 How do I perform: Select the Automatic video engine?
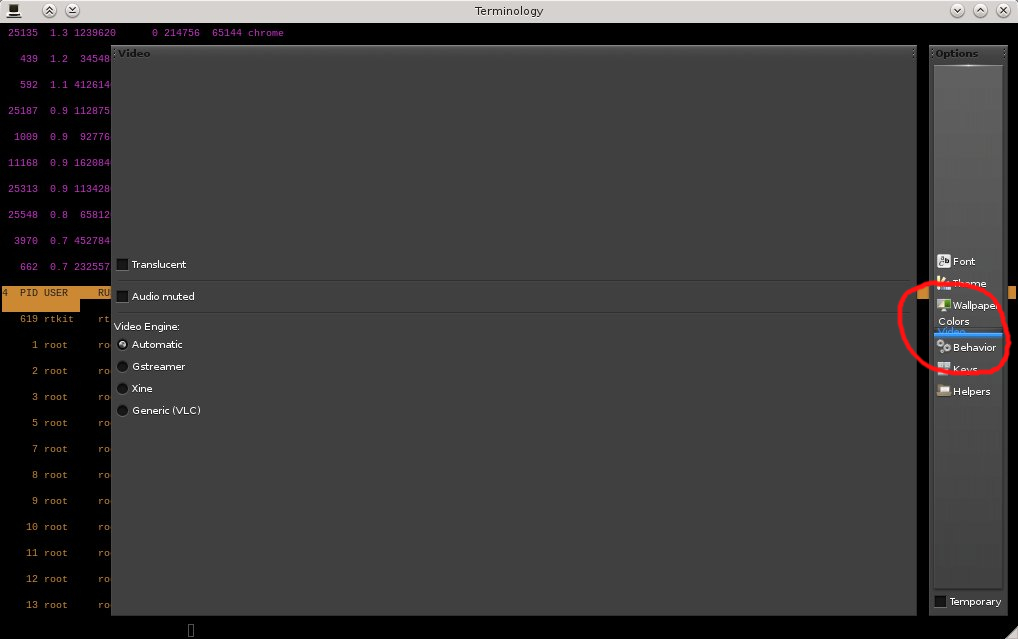coord(122,345)
